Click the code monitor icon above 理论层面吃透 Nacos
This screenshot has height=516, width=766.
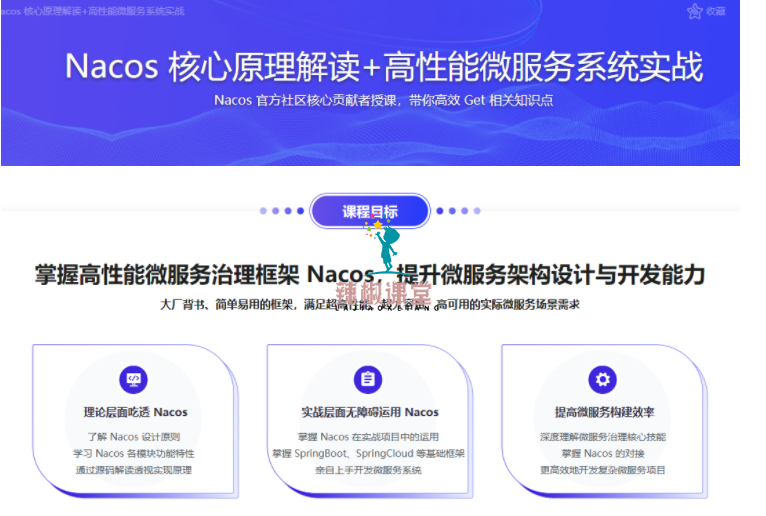pyautogui.click(x=133, y=379)
